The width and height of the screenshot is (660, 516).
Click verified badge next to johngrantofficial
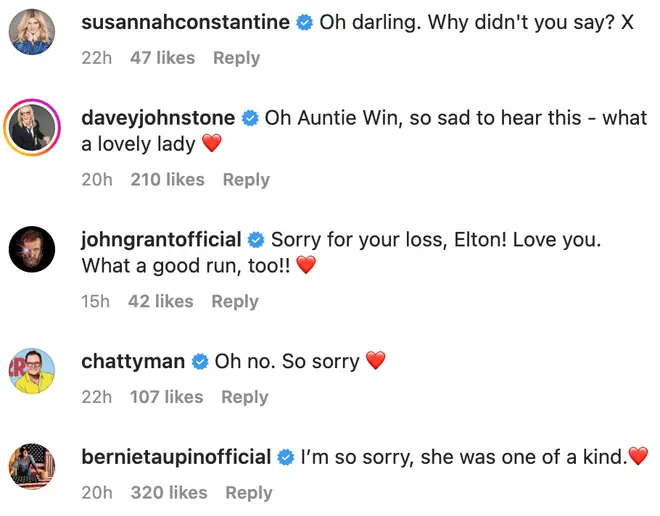256,240
